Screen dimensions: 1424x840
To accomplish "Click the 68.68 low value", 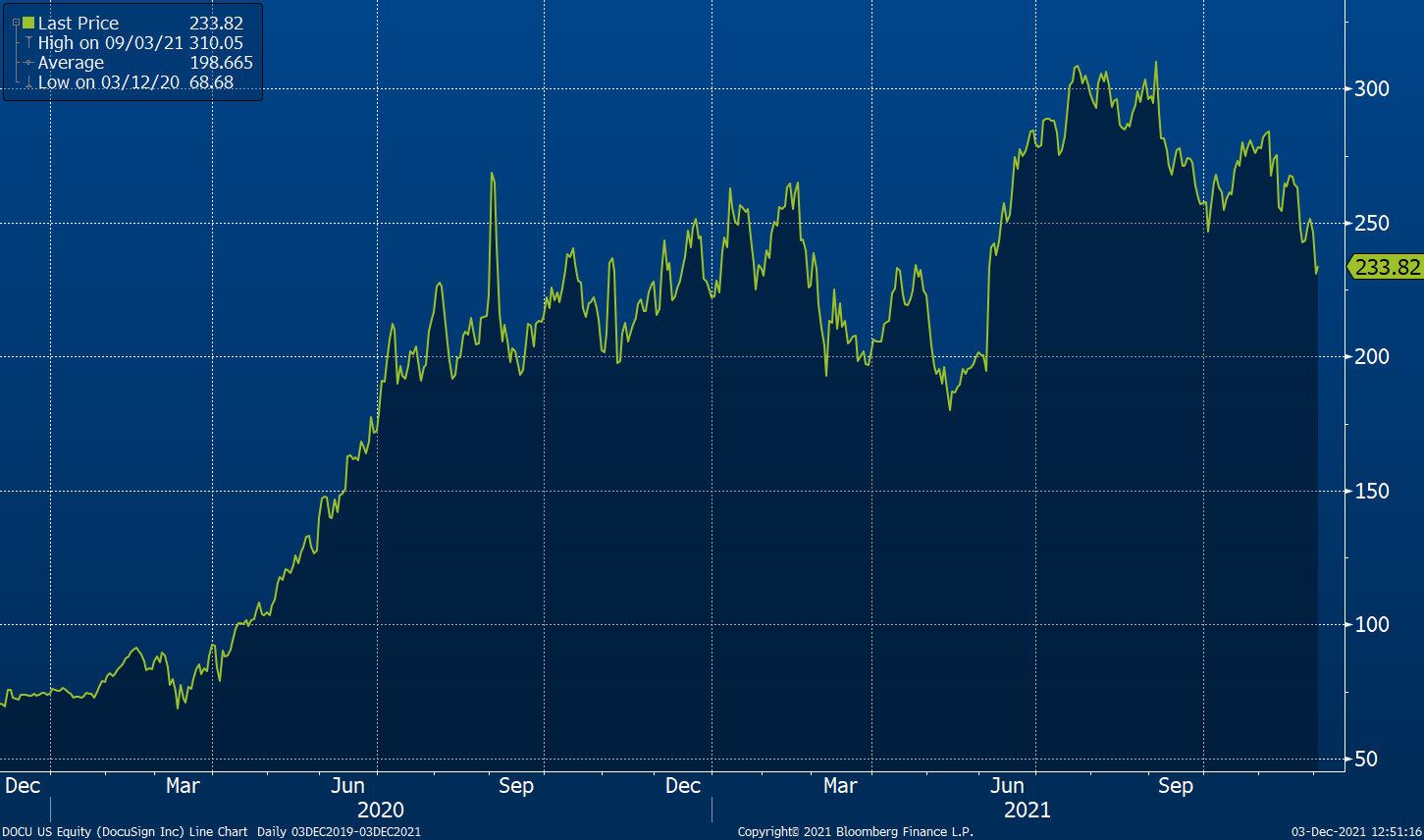I will pos(212,82).
